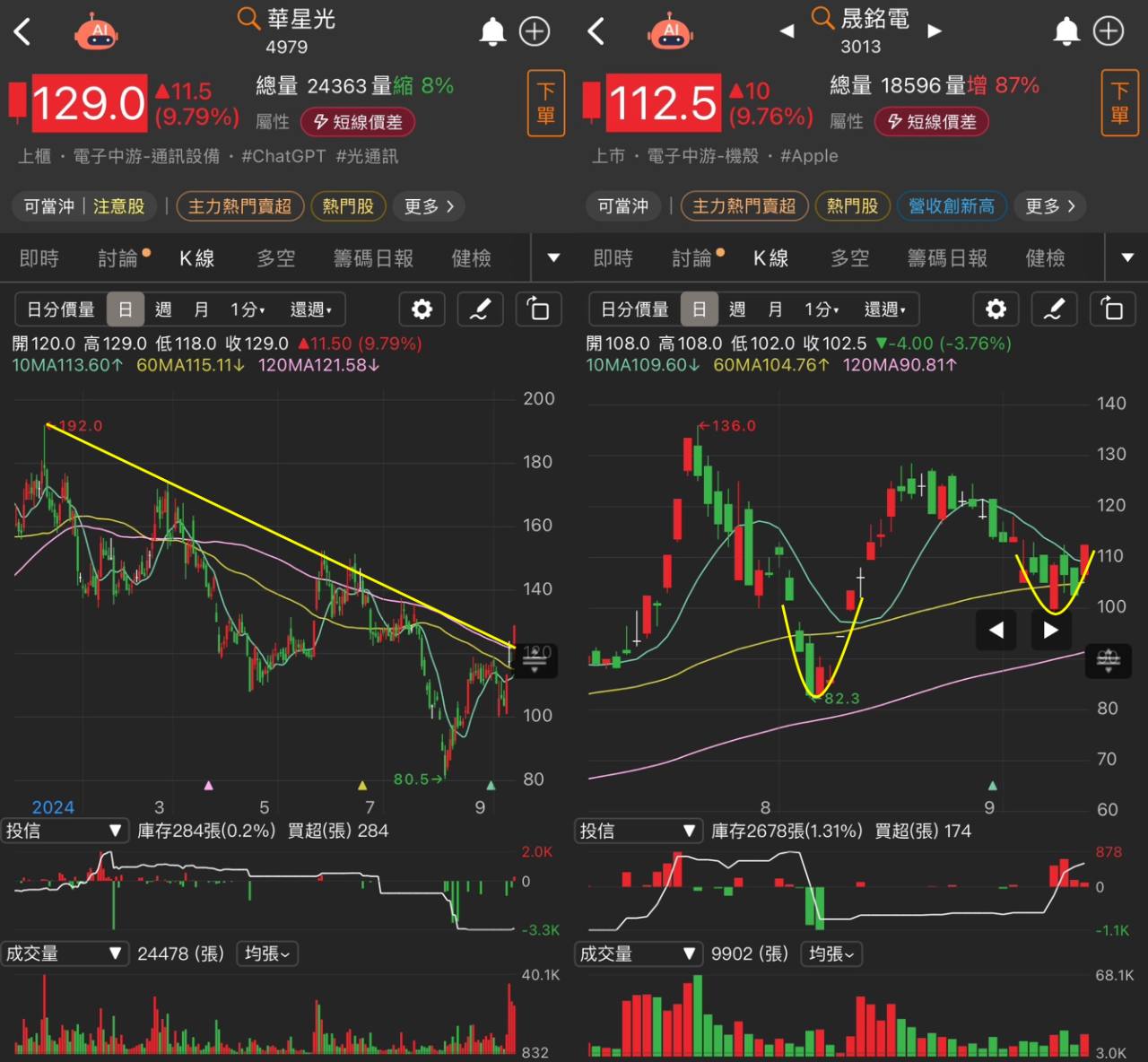Open 主力熱門賣超 tag on 華星光 panel
The width and height of the screenshot is (1148, 1062).
tap(240, 206)
